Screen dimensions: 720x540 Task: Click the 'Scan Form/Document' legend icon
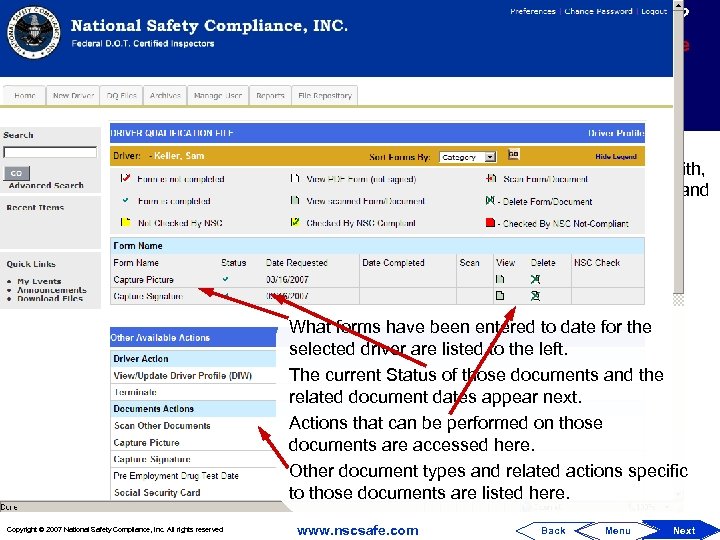[491, 178]
